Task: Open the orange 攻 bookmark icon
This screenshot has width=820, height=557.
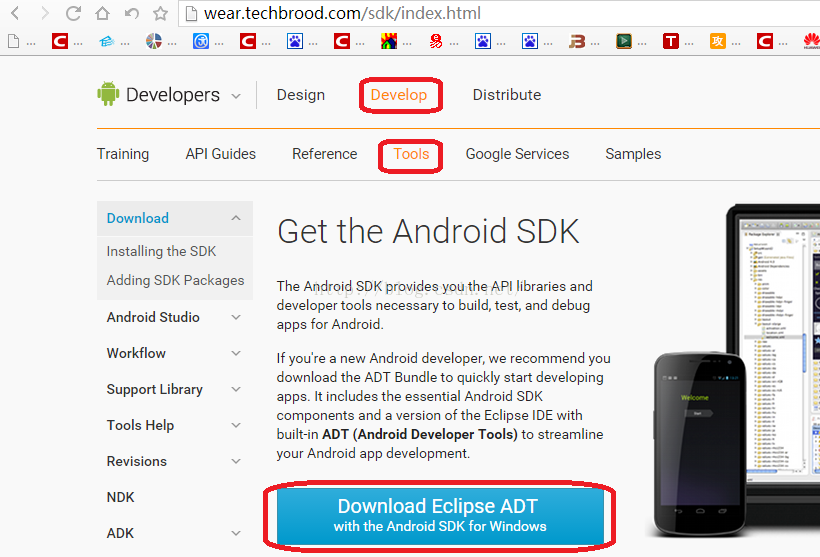Action: (718, 41)
